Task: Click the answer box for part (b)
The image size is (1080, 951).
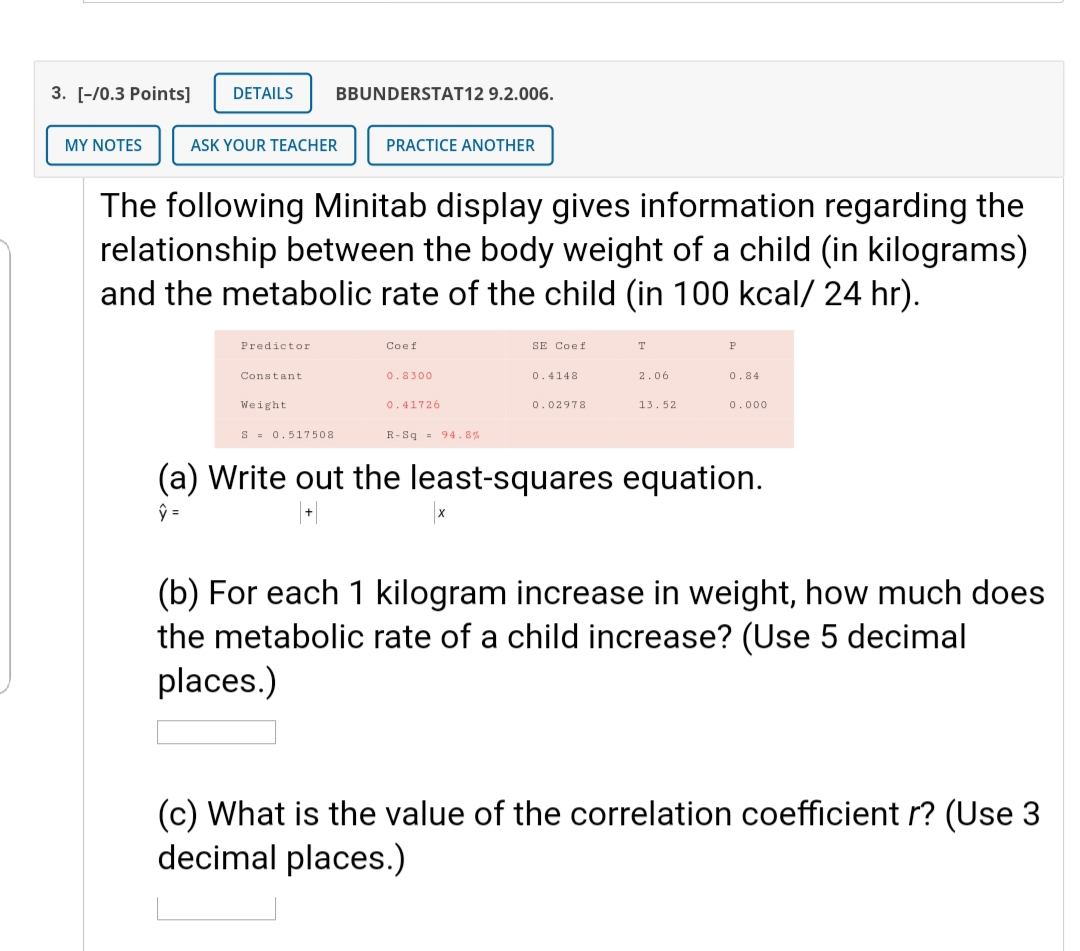Action: pos(215,731)
